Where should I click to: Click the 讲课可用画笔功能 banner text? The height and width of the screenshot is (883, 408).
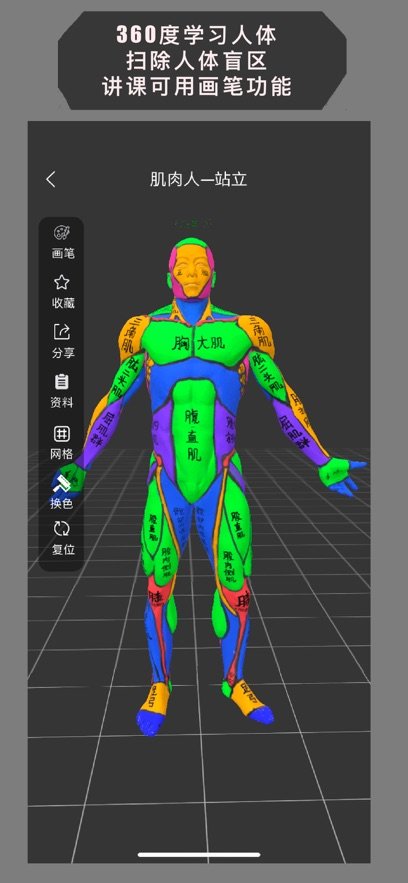197,87
